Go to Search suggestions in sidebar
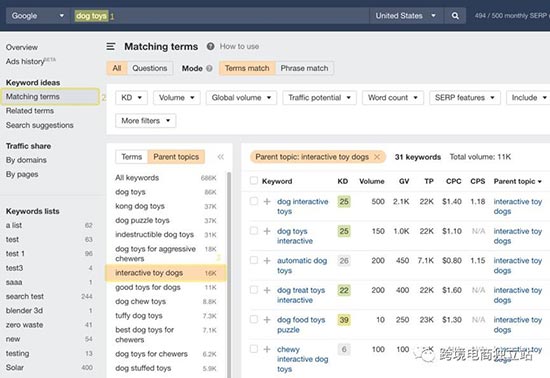The height and width of the screenshot is (378, 550). 40,125
